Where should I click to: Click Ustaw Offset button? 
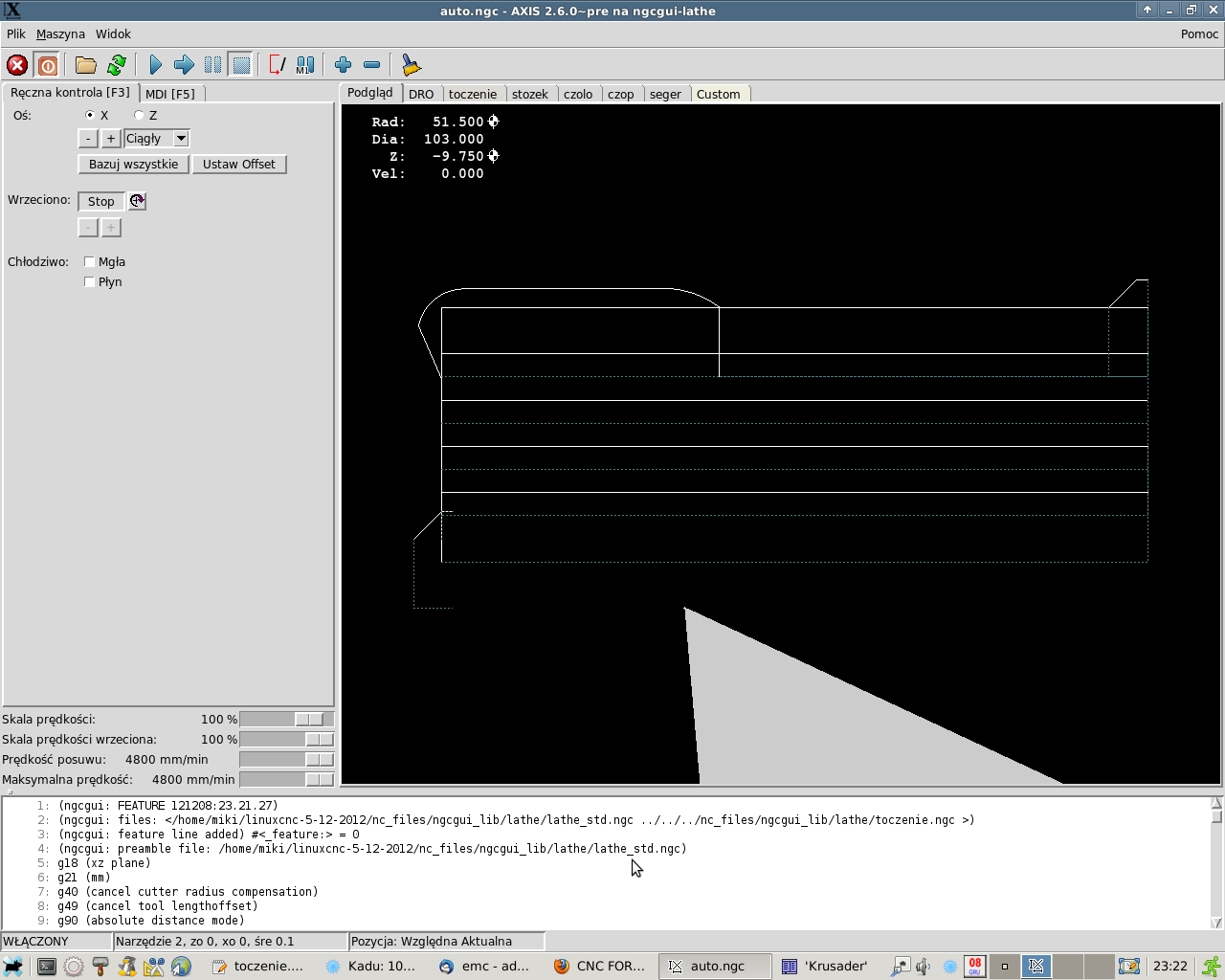click(x=239, y=165)
